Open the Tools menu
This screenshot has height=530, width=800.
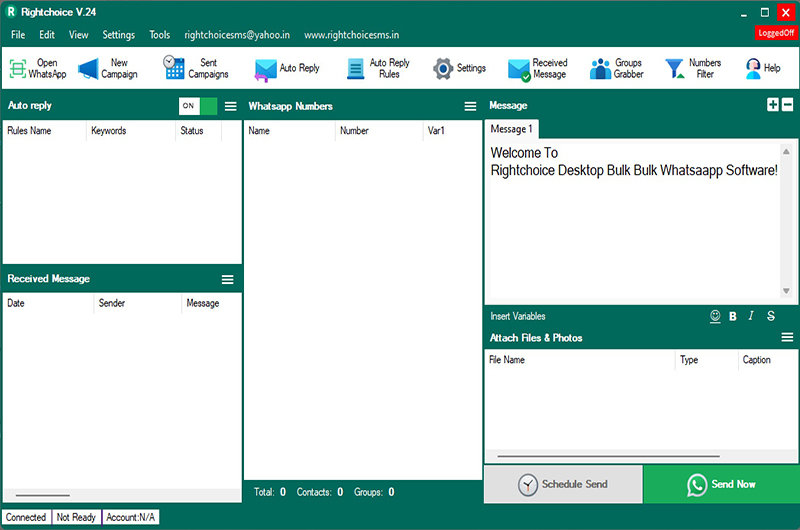click(160, 35)
